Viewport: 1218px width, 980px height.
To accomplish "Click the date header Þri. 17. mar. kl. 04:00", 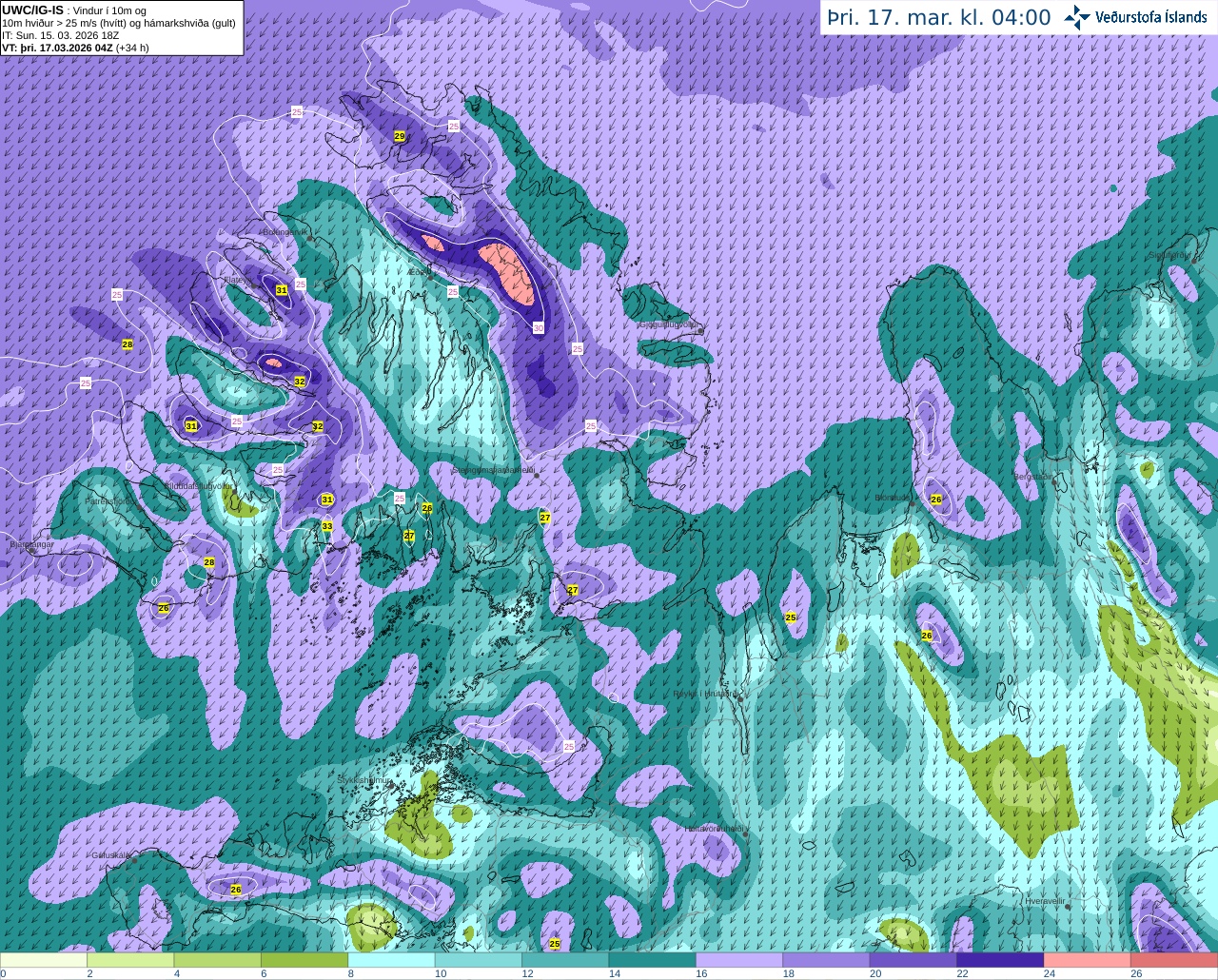I will click(938, 17).
